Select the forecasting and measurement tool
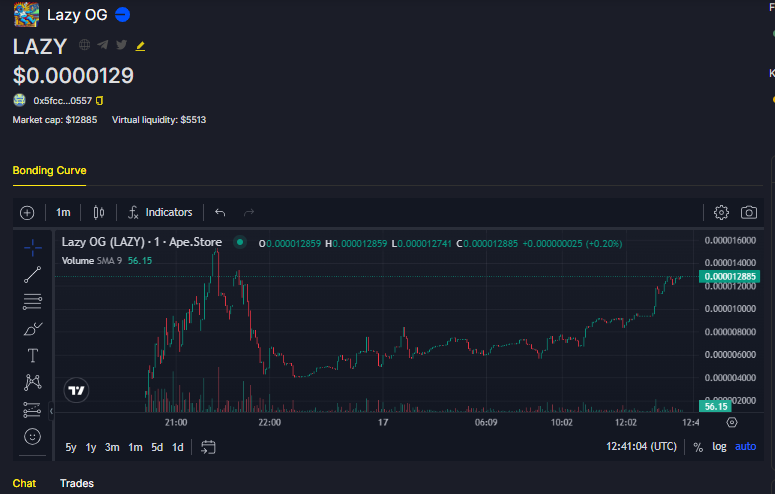Viewport: 775px width, 494px height. [x=33, y=409]
